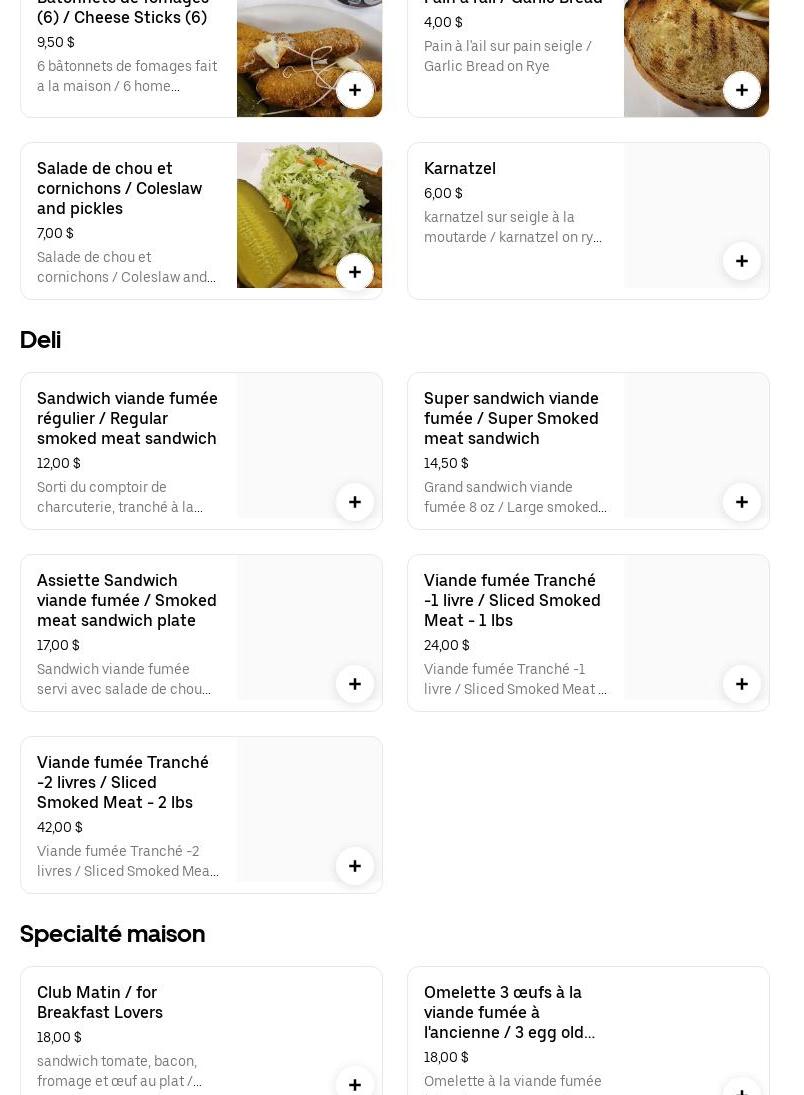
Task: Add Club Matin to the order
Action: 355,1084
